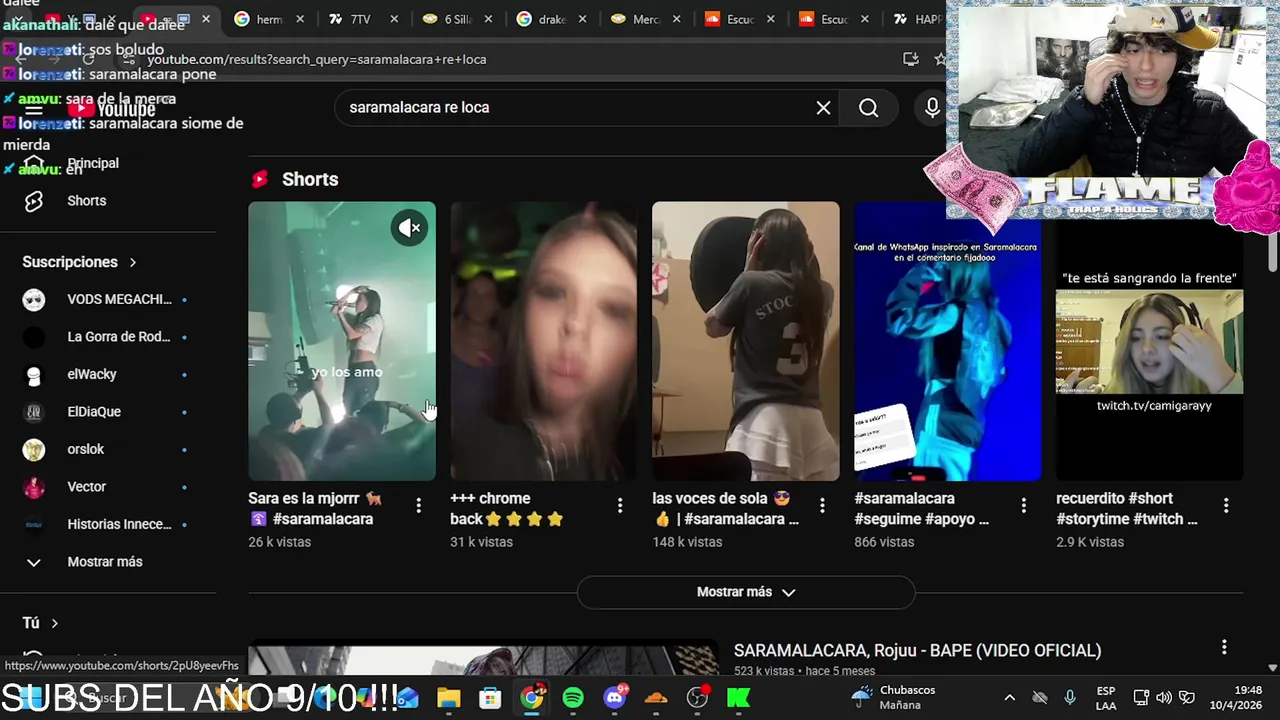Open the green Kick app in the taskbar
Viewport: 1280px width, 720px height.
[x=739, y=698]
